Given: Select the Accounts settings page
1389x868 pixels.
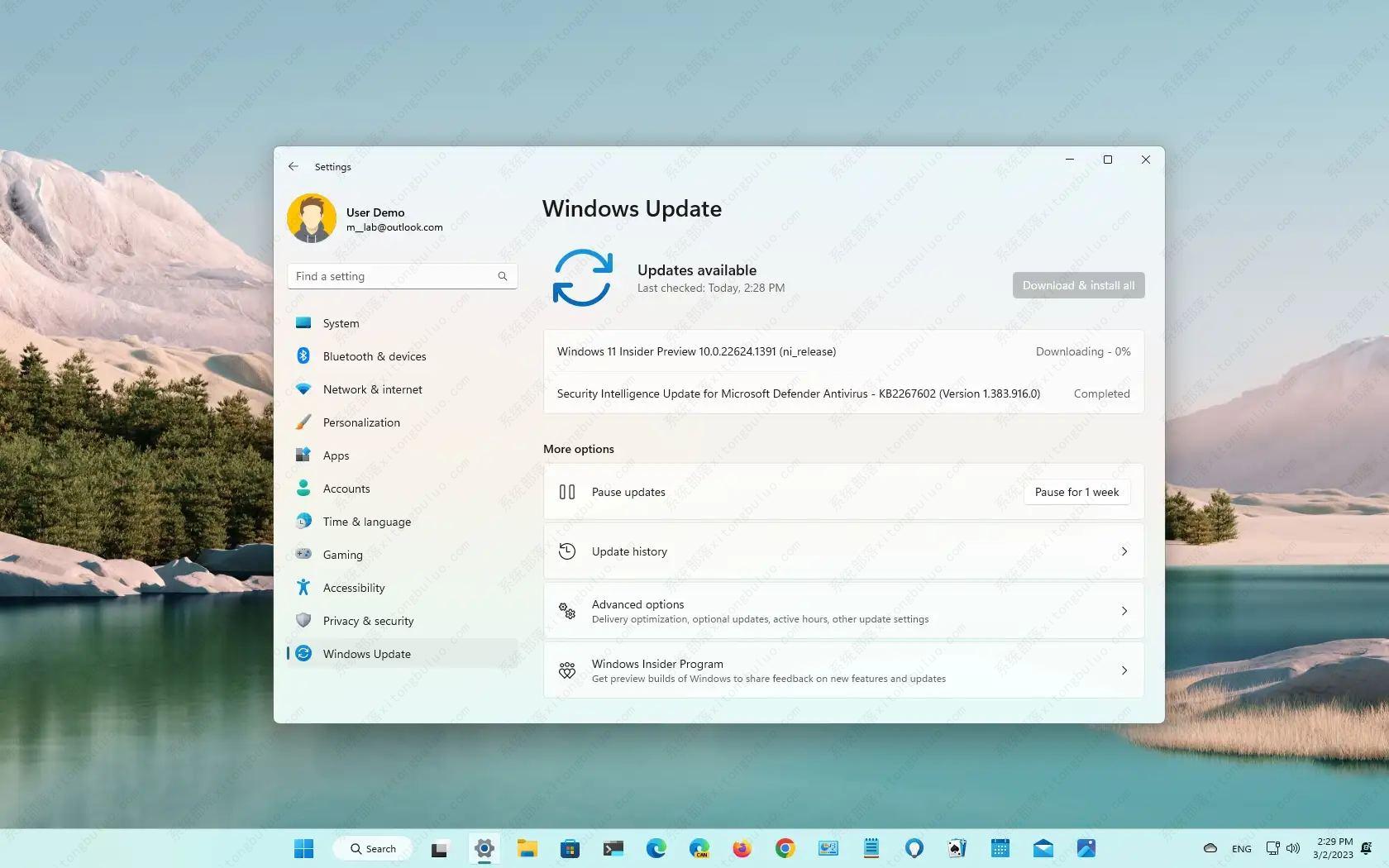Looking at the screenshot, I should coord(346,489).
